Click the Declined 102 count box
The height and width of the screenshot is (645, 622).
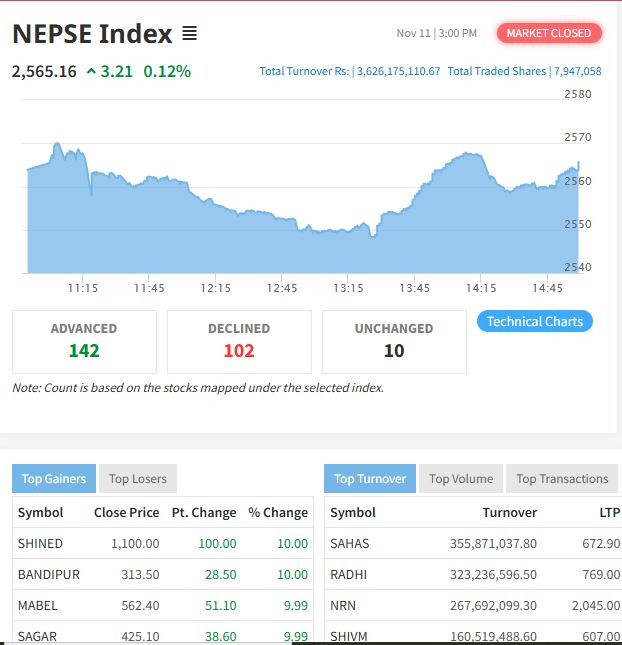pyautogui.click(x=239, y=341)
